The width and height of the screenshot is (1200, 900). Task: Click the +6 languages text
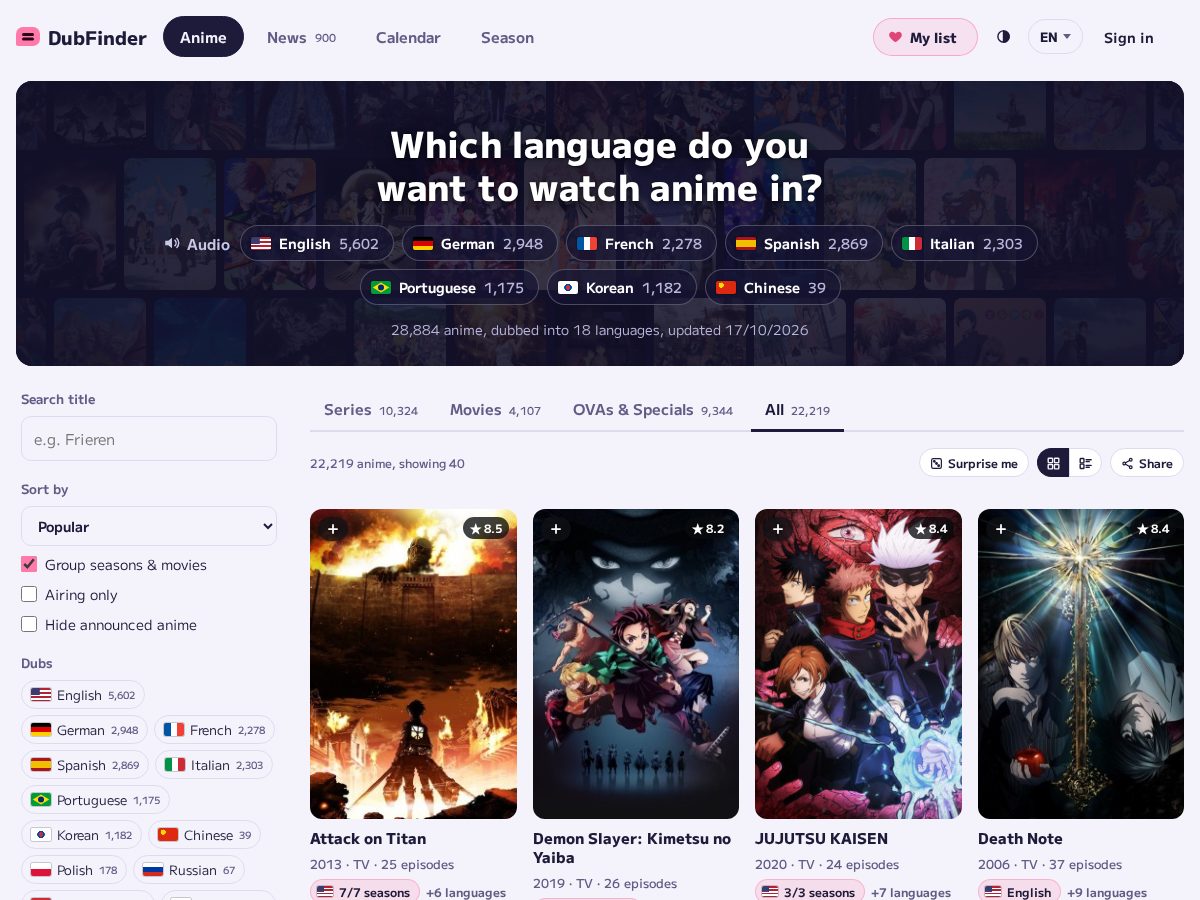pos(466,892)
